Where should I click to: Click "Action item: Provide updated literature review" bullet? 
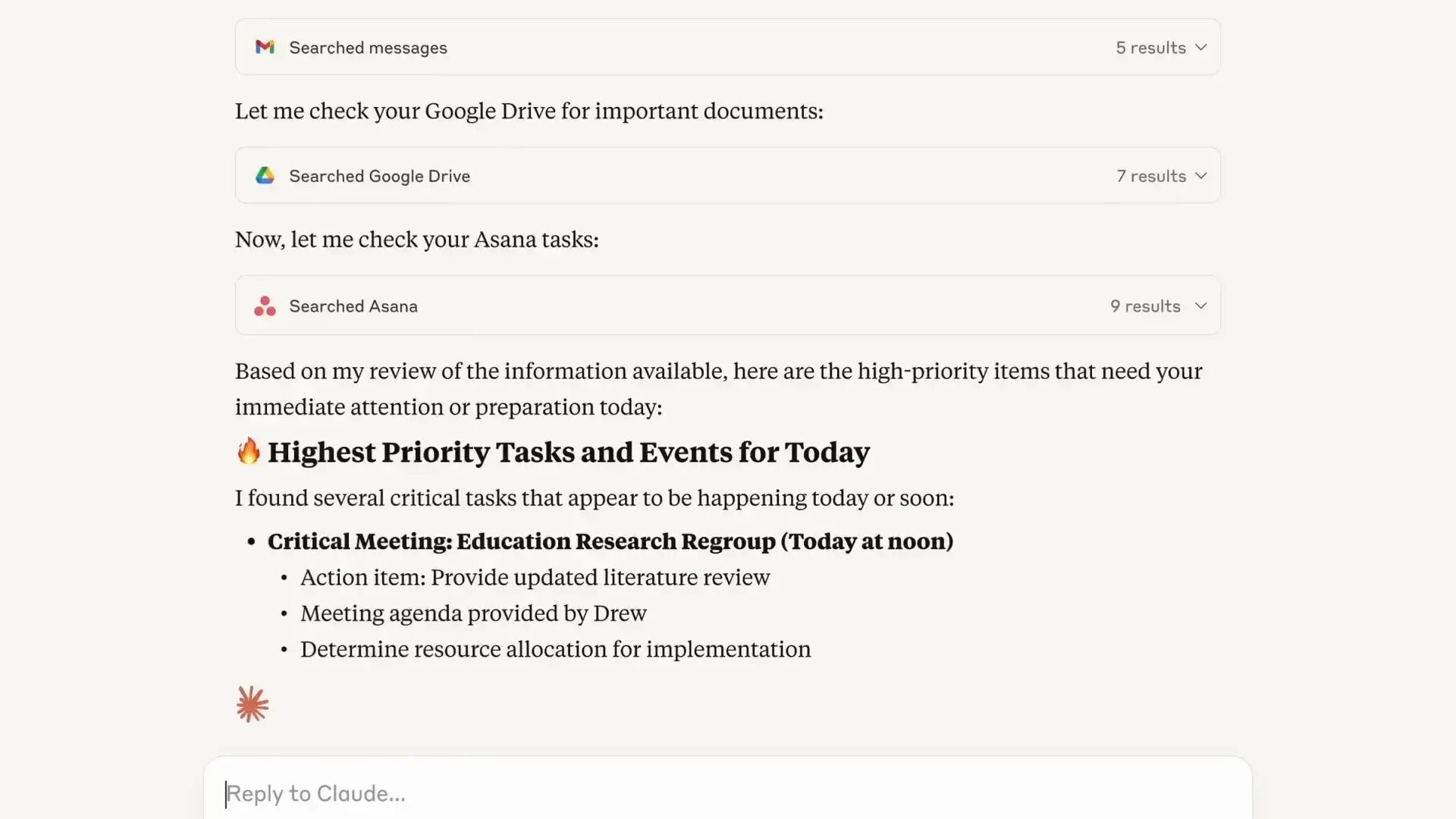pyautogui.click(x=535, y=578)
